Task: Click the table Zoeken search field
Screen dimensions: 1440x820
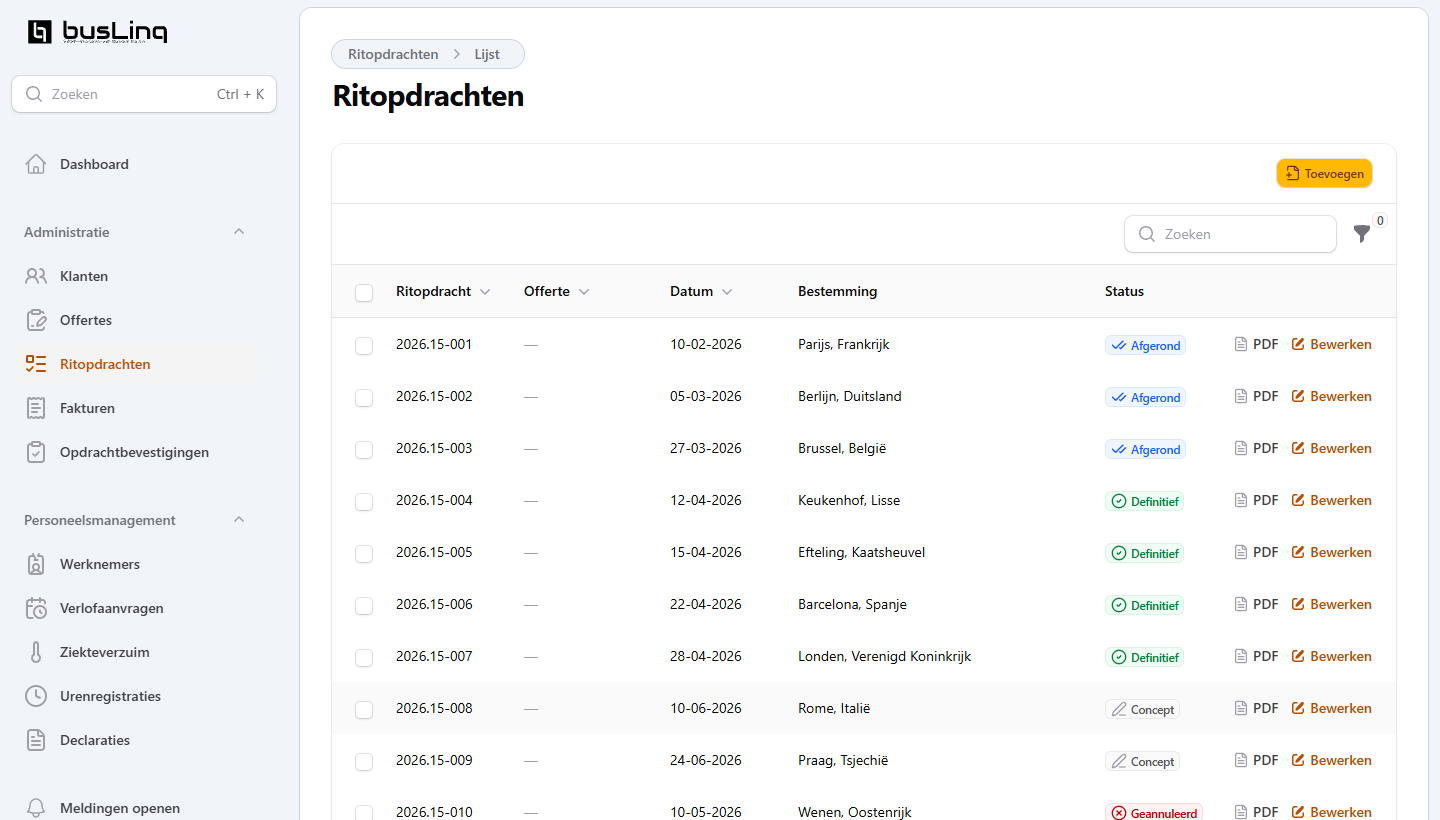Action: [x=1240, y=234]
